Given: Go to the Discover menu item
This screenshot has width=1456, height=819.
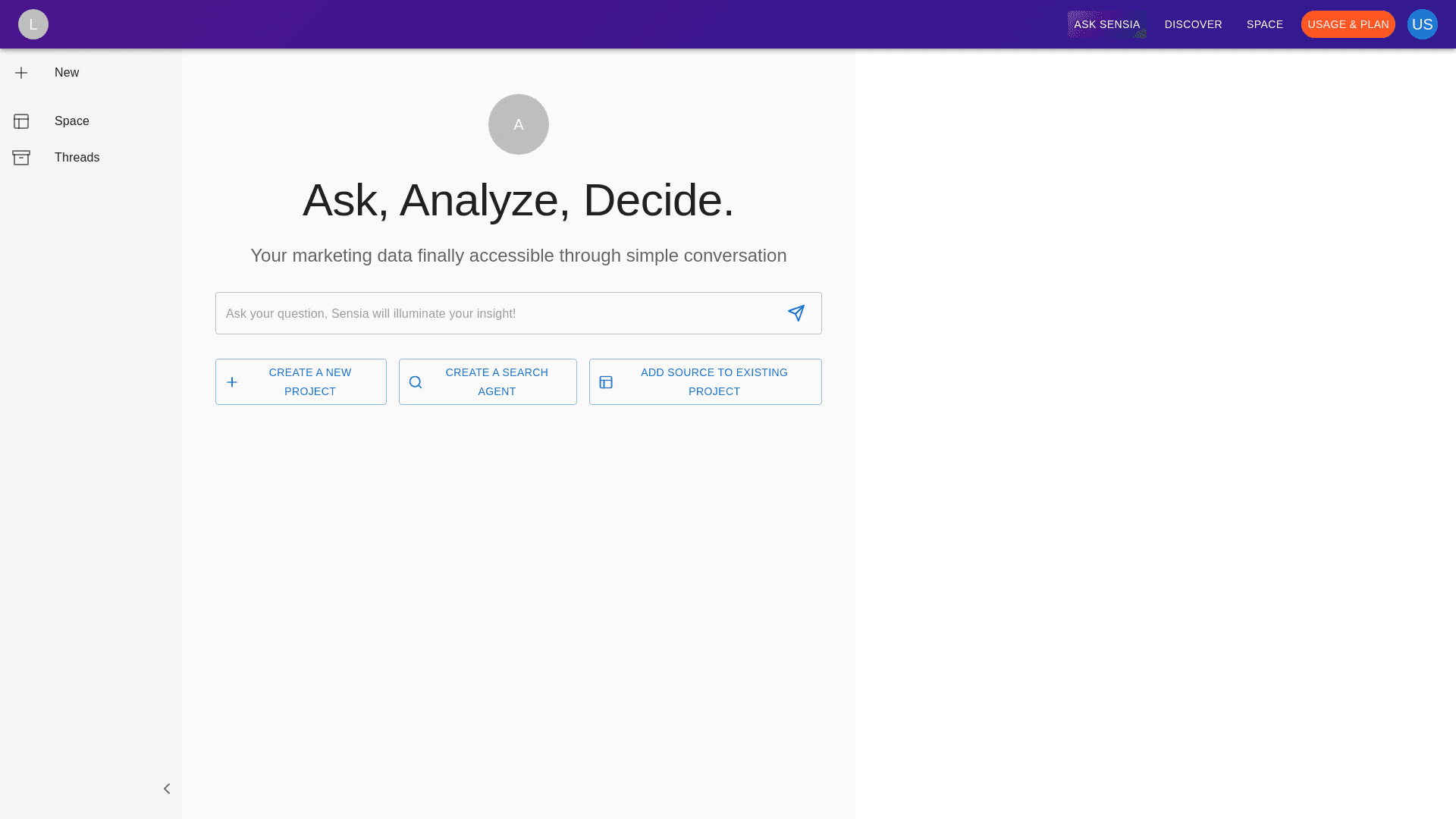Looking at the screenshot, I should tap(1193, 24).
